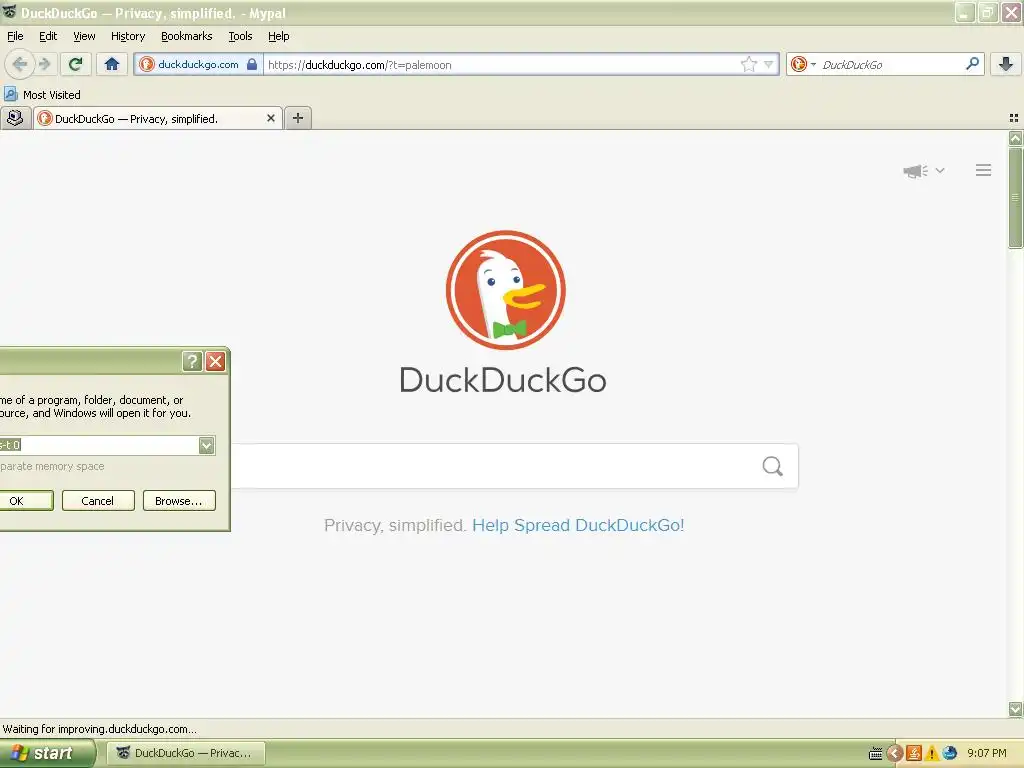
Task: Click the blue globe tray icon
Action: click(x=950, y=754)
